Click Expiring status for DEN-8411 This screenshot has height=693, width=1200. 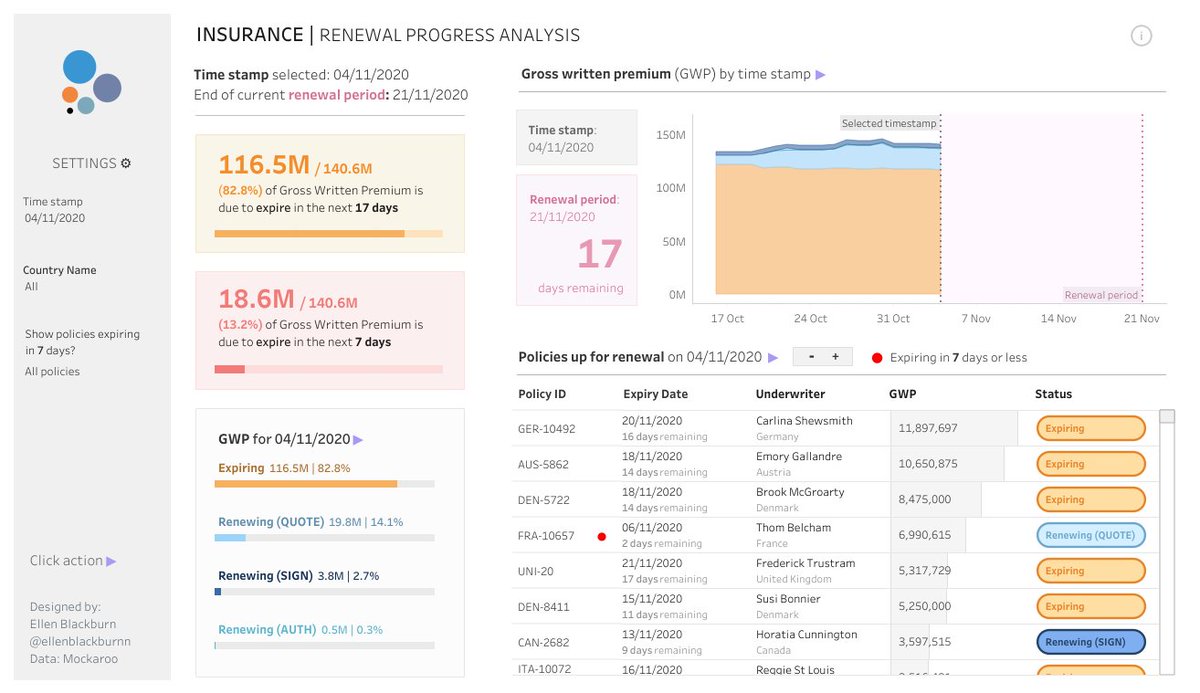click(x=1091, y=607)
